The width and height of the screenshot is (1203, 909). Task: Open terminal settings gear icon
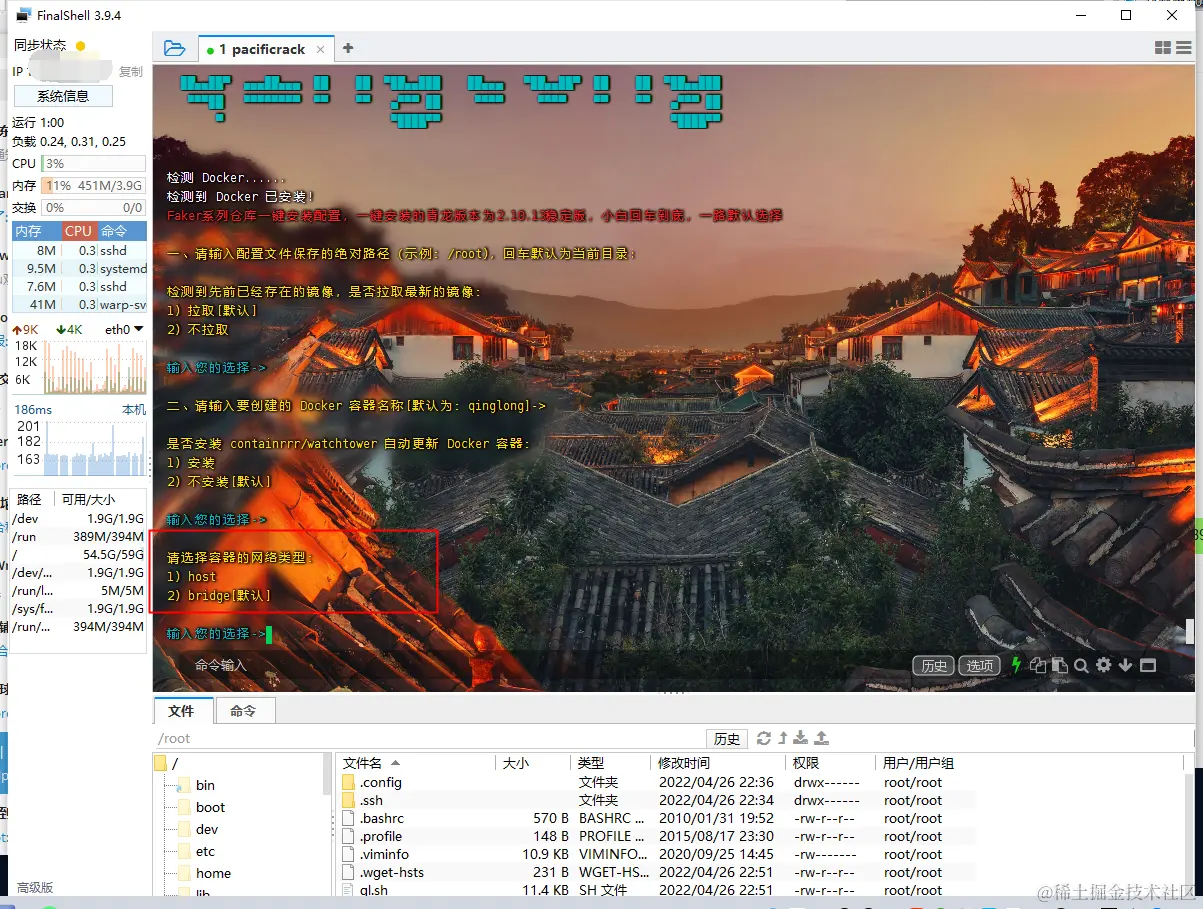click(x=1104, y=665)
